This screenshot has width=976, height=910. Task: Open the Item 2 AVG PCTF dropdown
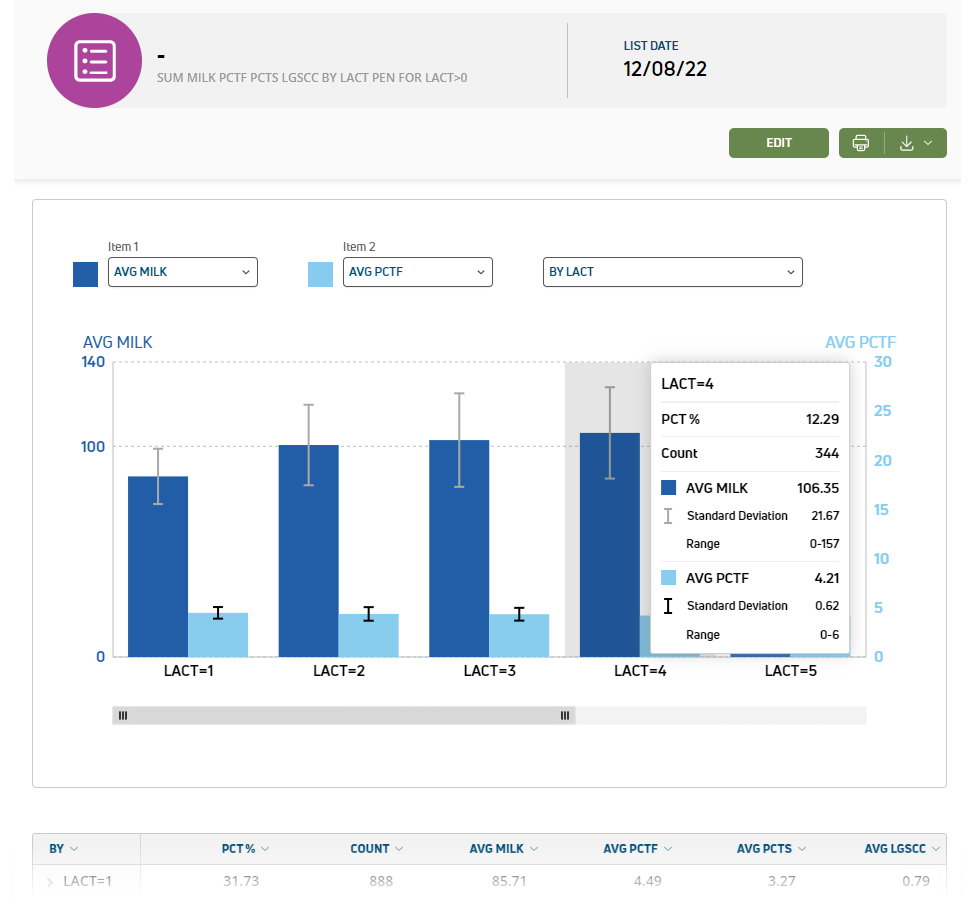pyautogui.click(x=417, y=272)
